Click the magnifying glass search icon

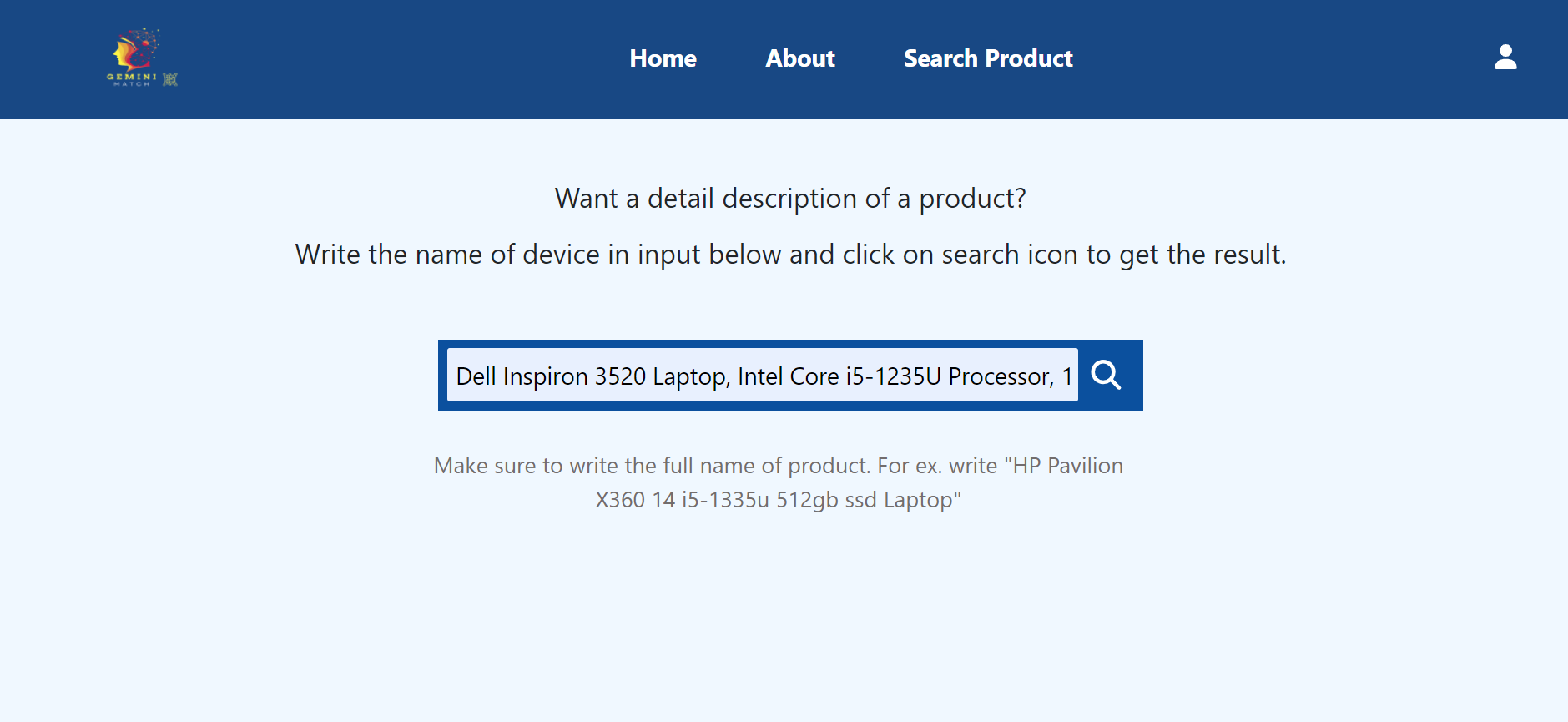tap(1106, 375)
